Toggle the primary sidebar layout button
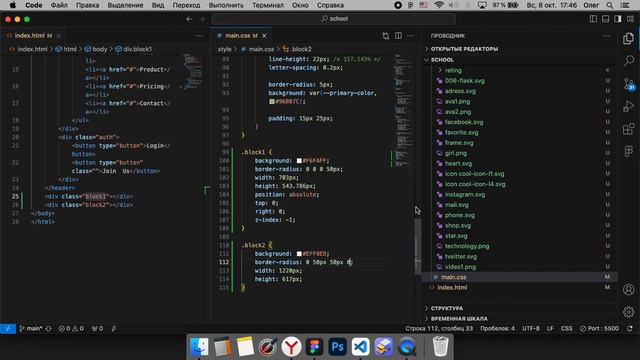The width and height of the screenshot is (640, 360). tap(593, 19)
